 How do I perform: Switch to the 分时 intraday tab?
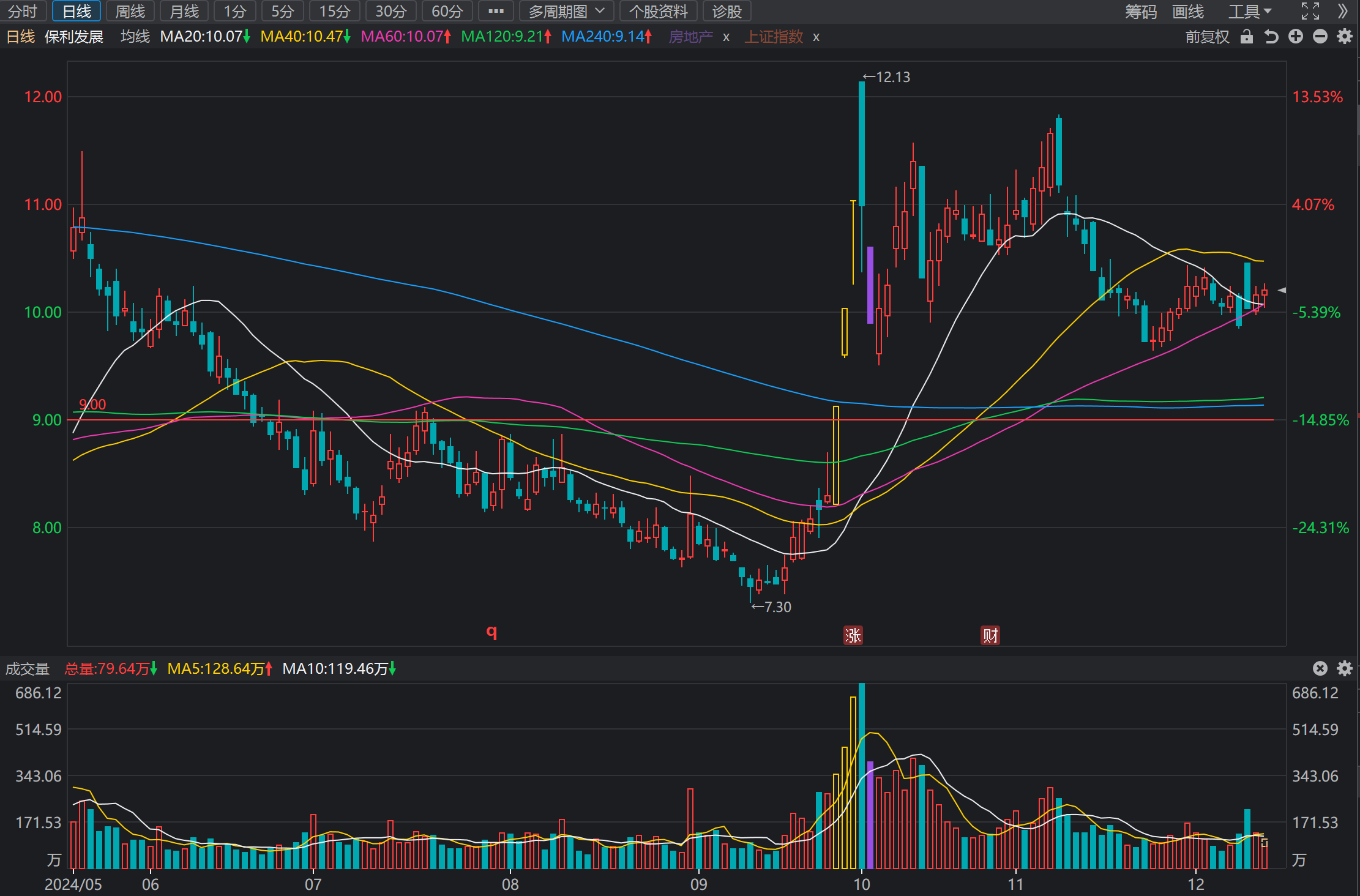(23, 11)
